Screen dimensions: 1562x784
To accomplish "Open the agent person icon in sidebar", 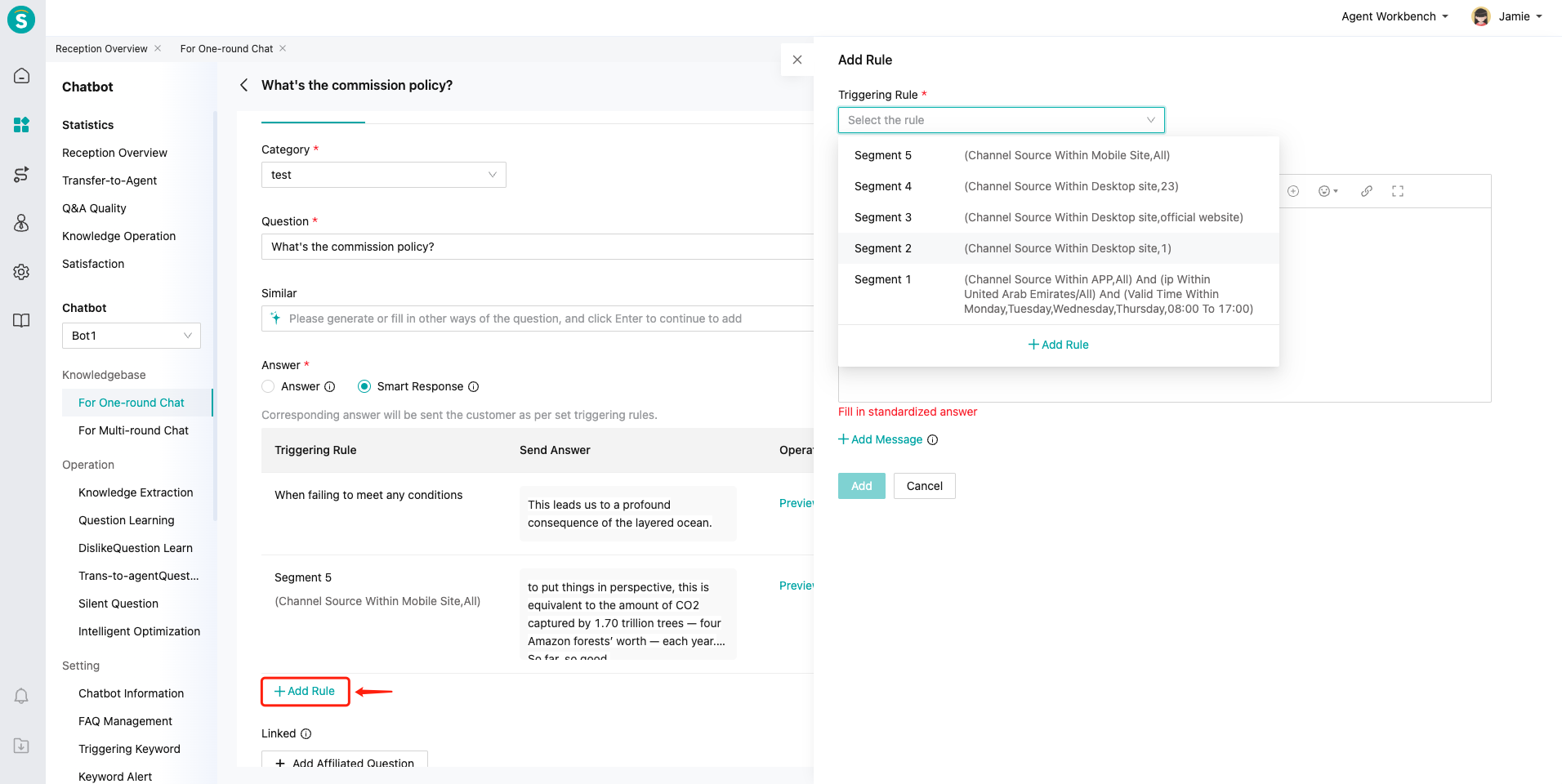I will pos(22,223).
